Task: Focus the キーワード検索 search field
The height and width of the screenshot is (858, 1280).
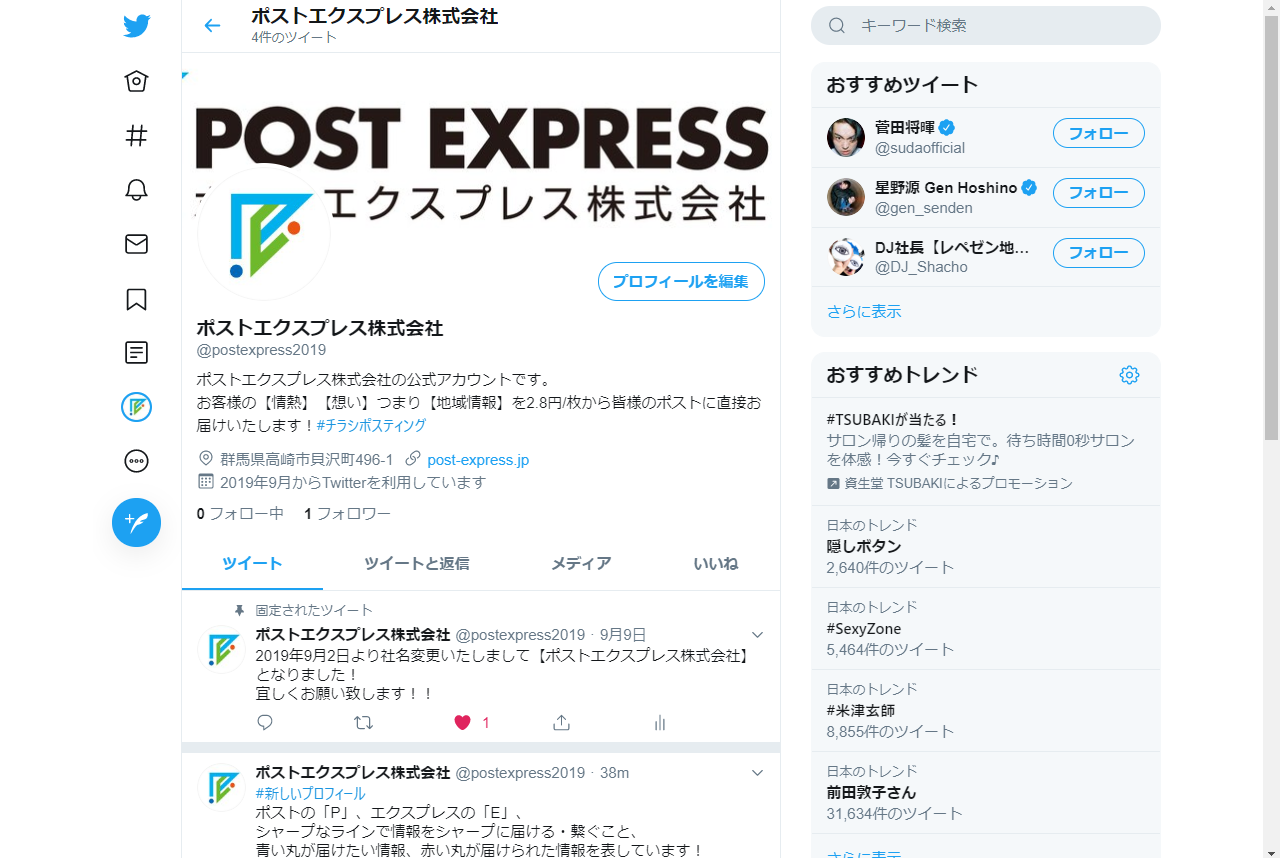Action: coord(986,26)
